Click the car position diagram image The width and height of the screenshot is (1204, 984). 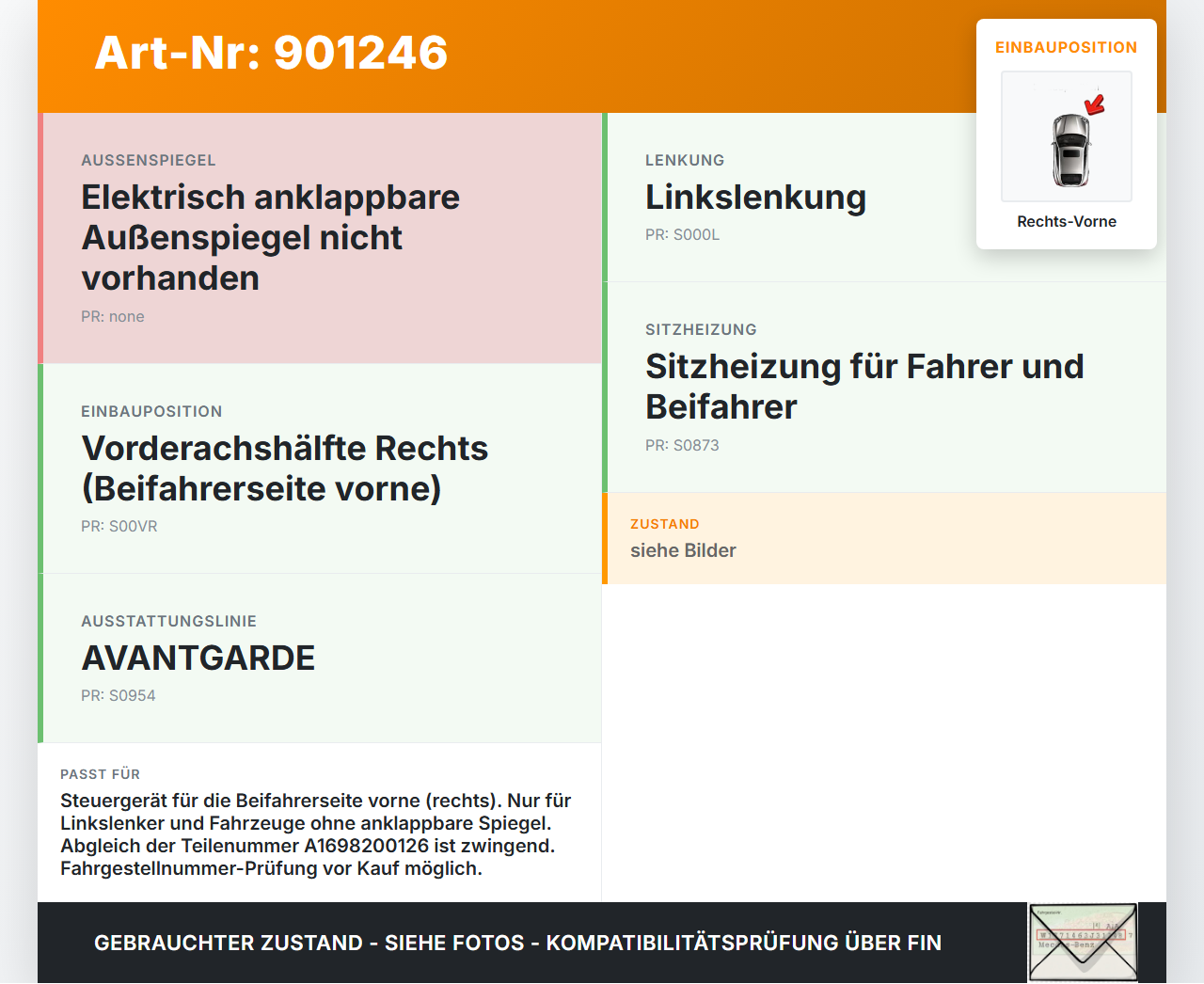(x=1067, y=136)
